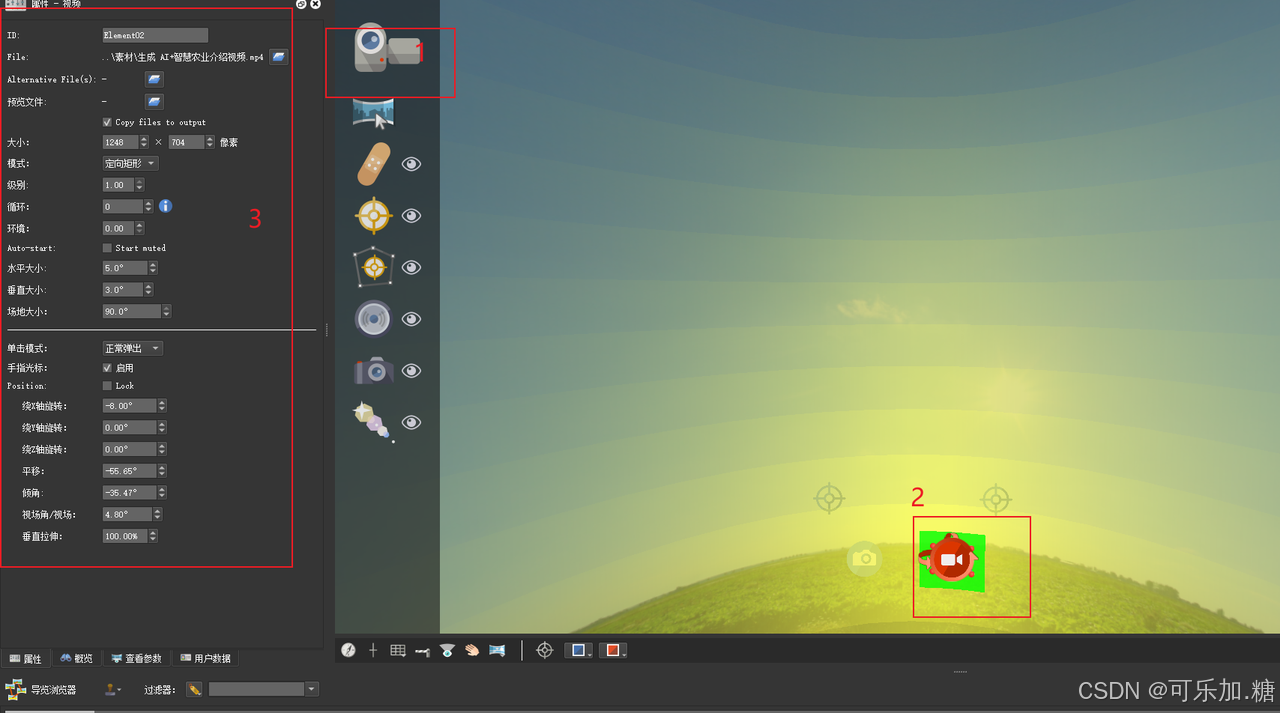Select the red video hotspot in panorama
1280x713 pixels.
(949, 559)
